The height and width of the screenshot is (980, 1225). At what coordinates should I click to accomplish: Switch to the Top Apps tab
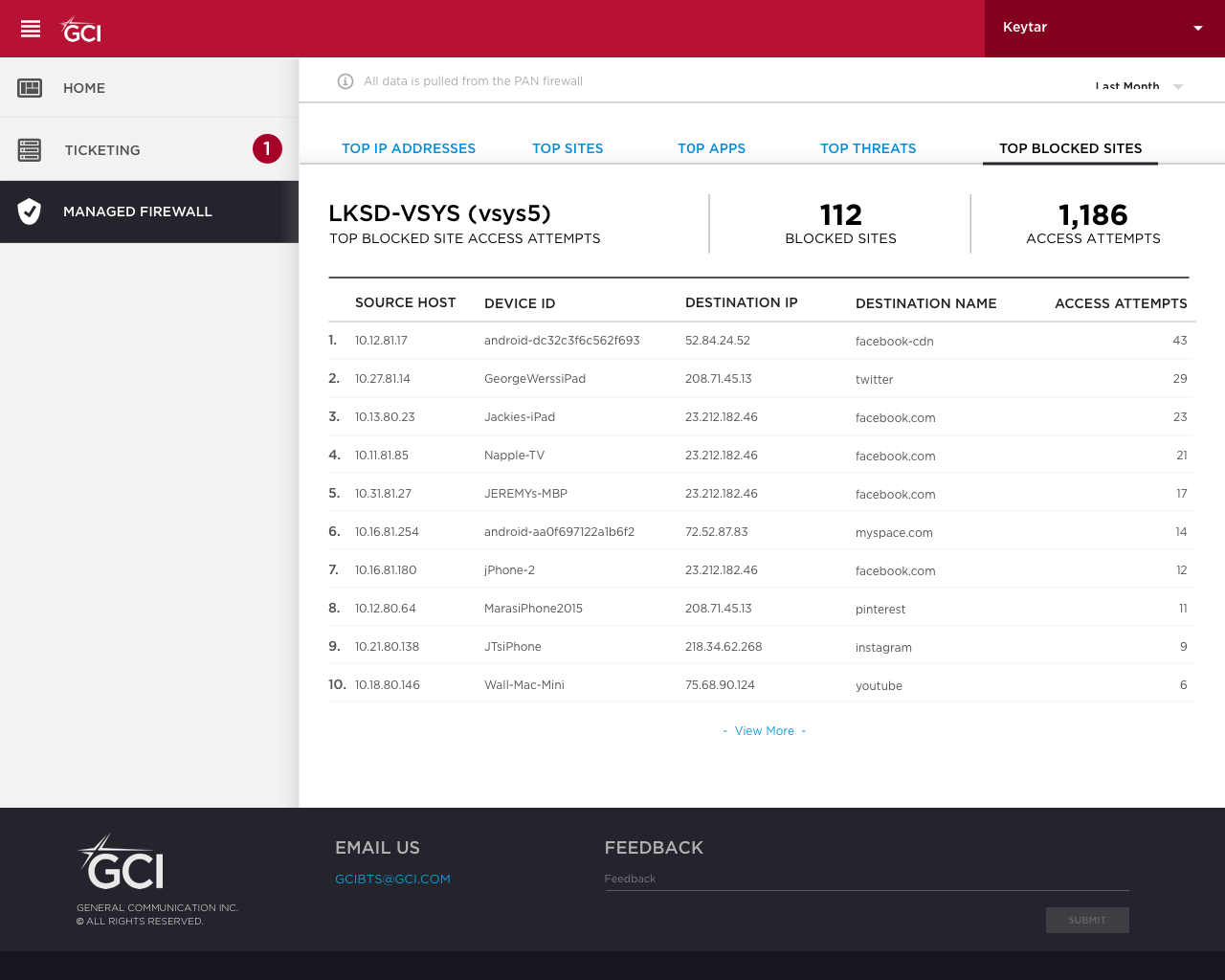711,148
